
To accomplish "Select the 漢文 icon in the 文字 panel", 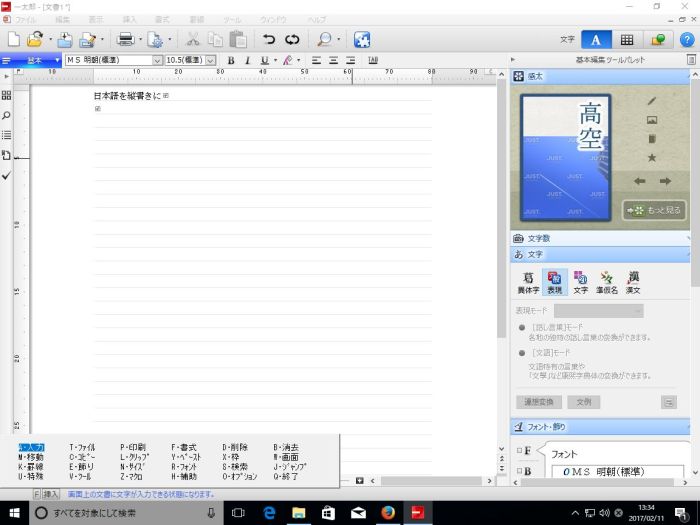I will tap(633, 282).
